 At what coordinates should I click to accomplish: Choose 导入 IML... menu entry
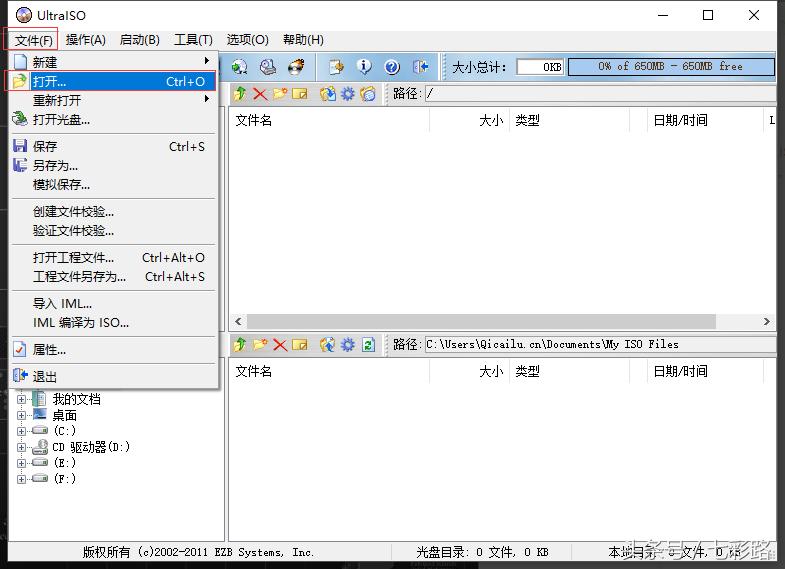pos(113,304)
